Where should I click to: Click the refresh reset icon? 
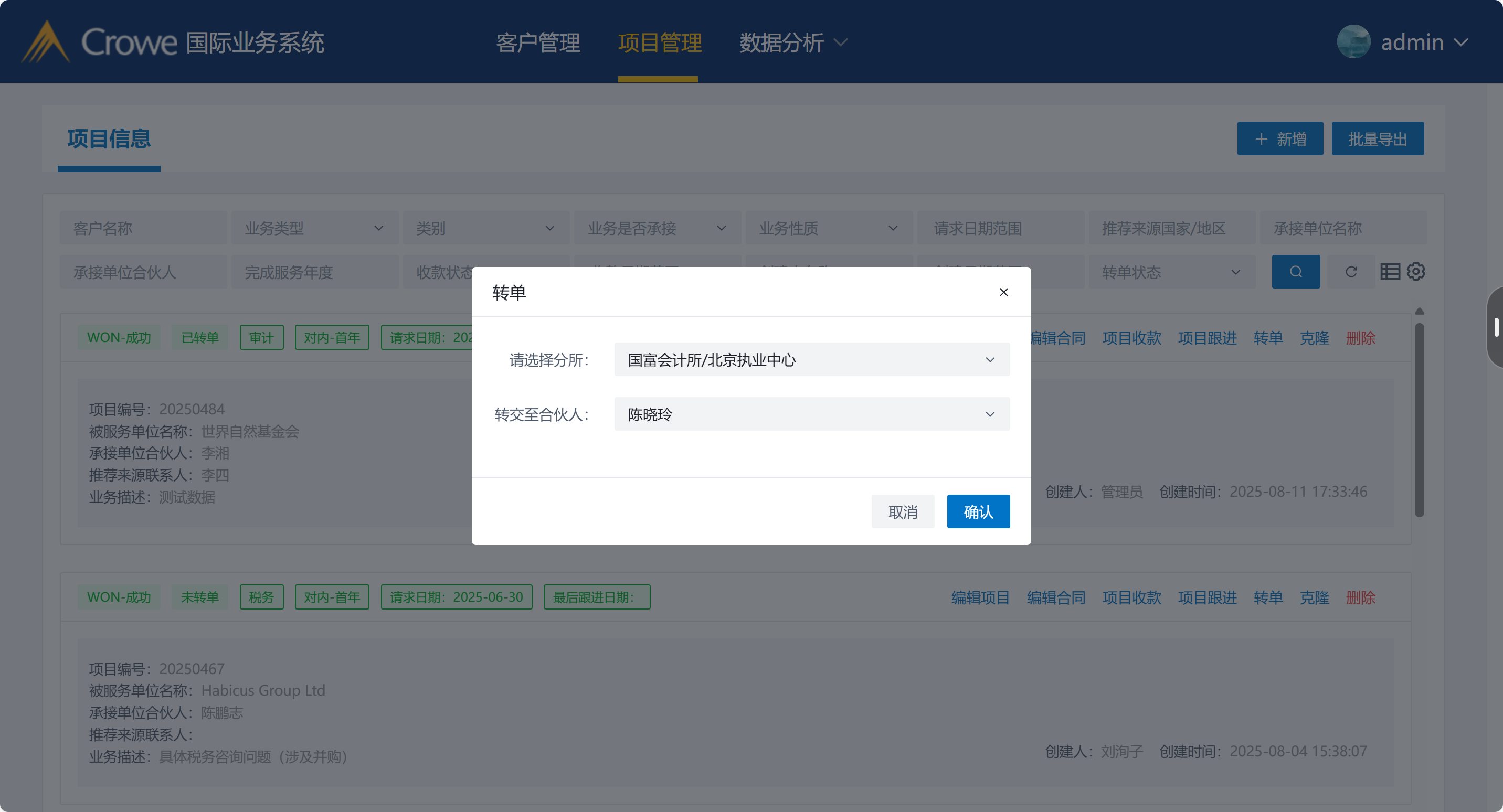point(1351,272)
